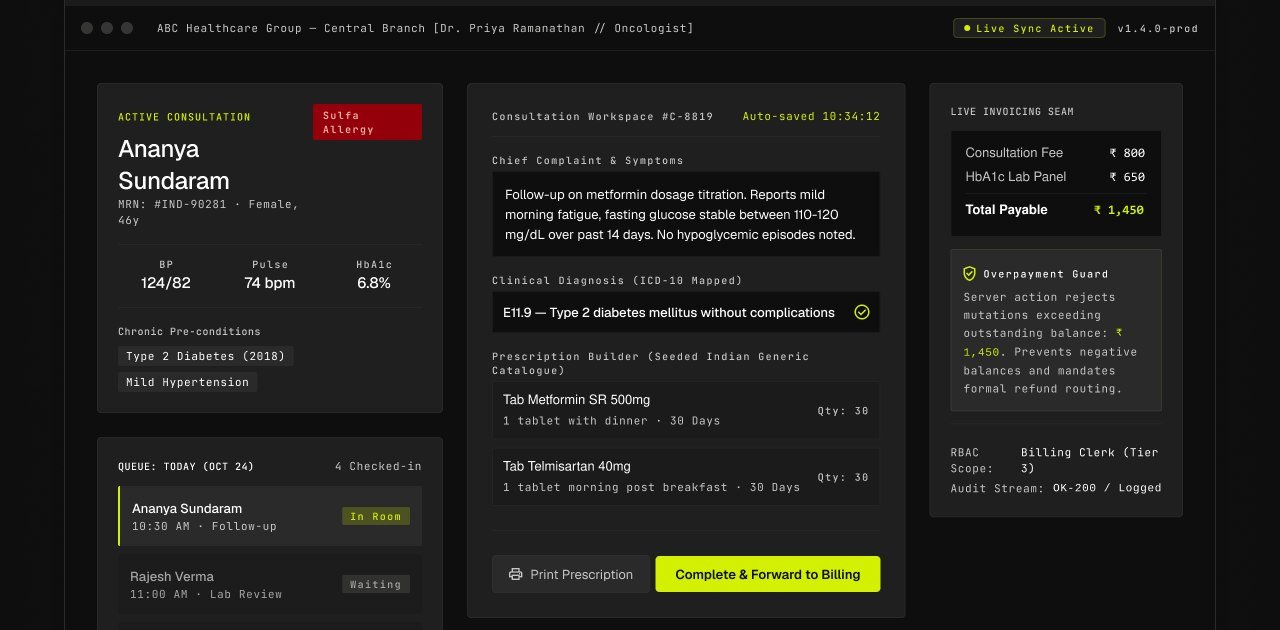Viewport: 1280px width, 630px height.
Task: Click the 4 Checked-in queue count
Action: (378, 466)
